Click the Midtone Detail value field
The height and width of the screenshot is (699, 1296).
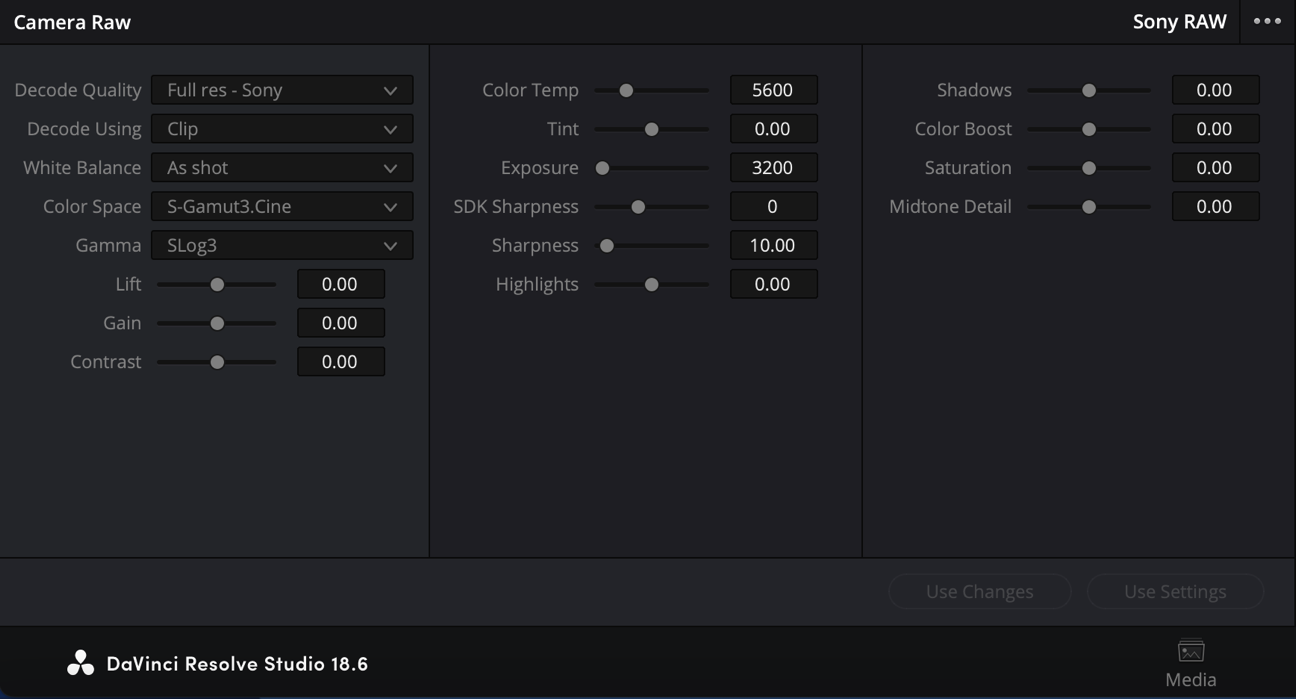[x=1216, y=207]
